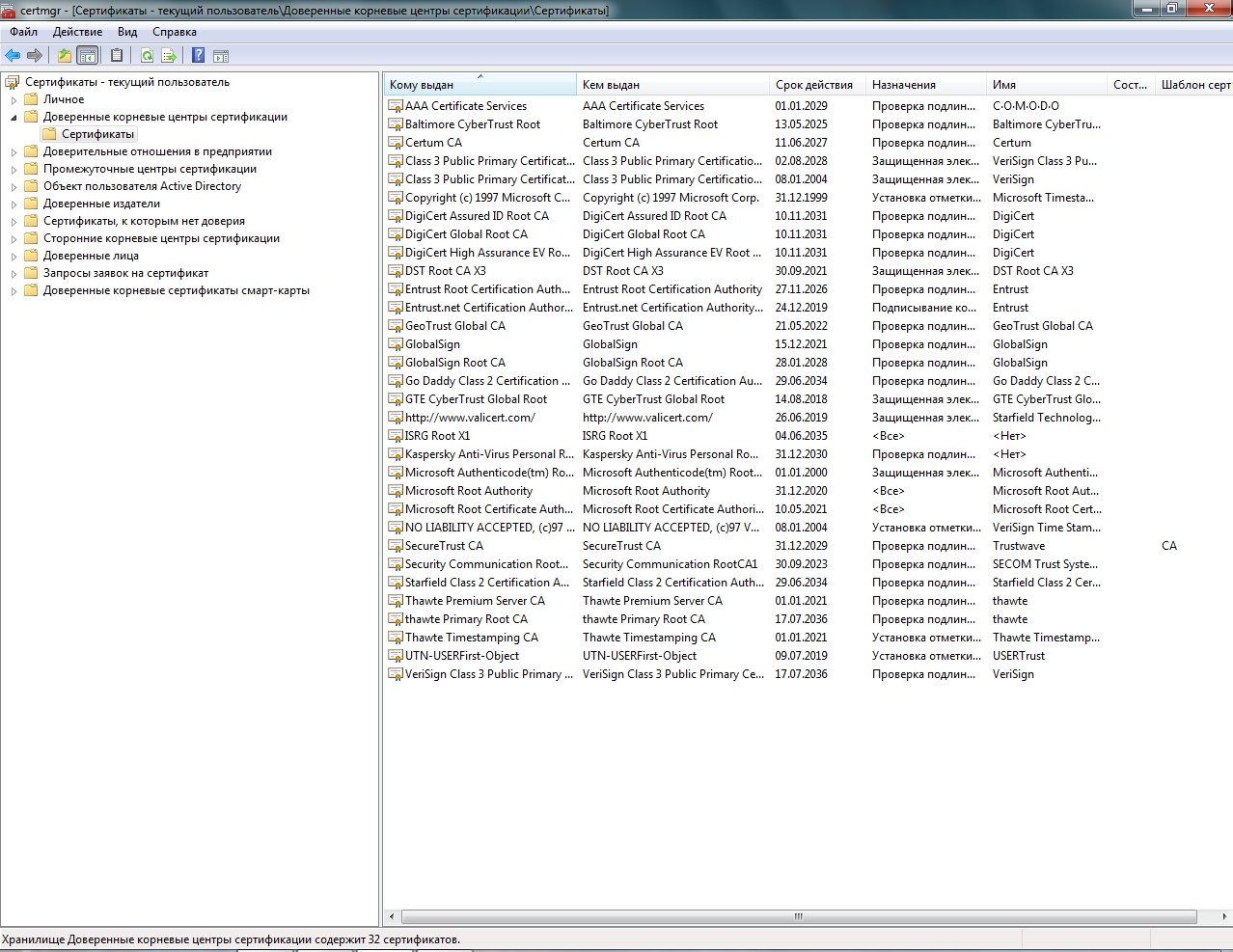The width and height of the screenshot is (1233, 952).
Task: Click the Paste clipboard toolbar icon
Action: [x=117, y=56]
